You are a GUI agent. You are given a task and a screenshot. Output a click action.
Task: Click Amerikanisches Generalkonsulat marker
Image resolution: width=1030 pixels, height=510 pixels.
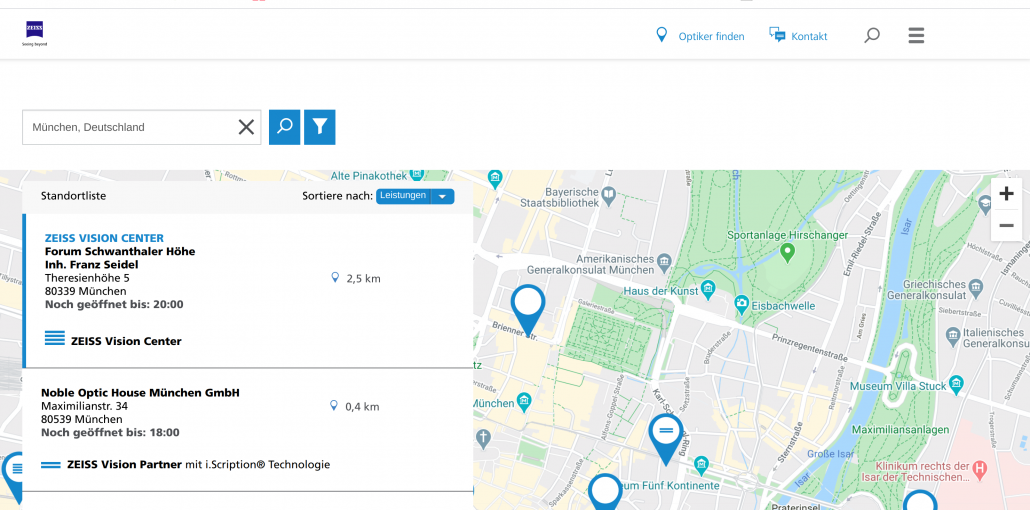pyautogui.click(x=664, y=261)
